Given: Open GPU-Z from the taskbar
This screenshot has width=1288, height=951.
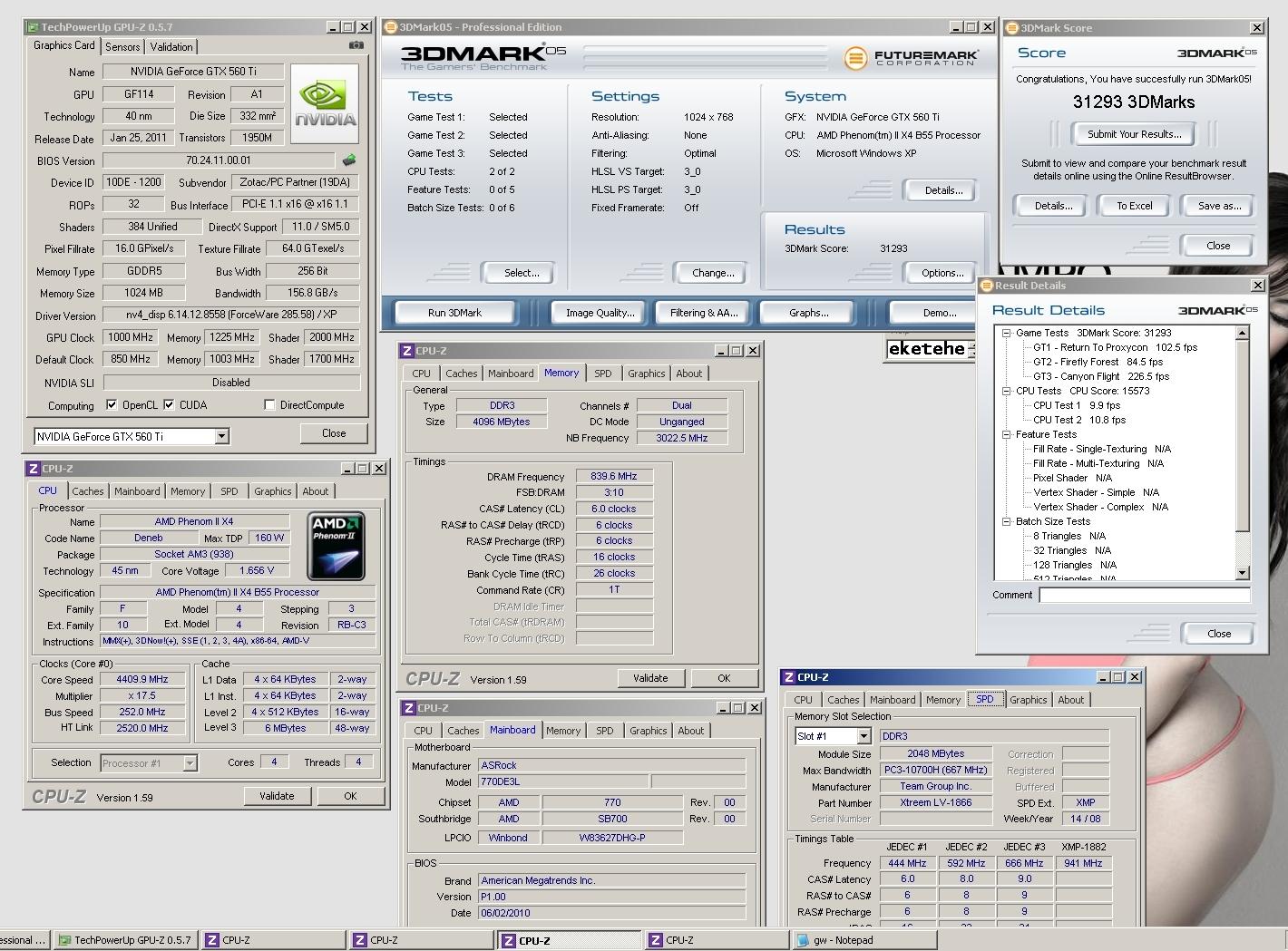Looking at the screenshot, I should pyautogui.click(x=124, y=940).
